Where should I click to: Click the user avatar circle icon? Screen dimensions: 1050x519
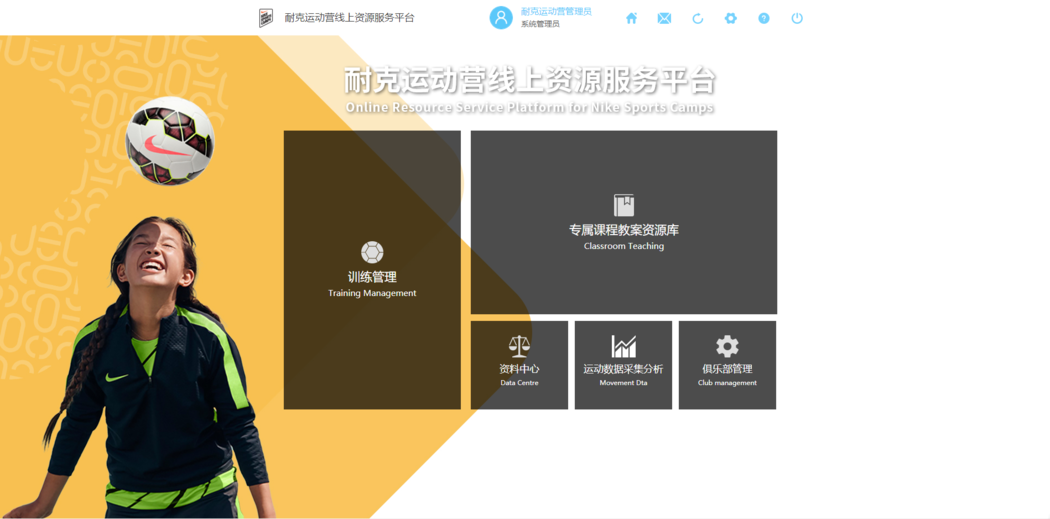[x=501, y=17]
